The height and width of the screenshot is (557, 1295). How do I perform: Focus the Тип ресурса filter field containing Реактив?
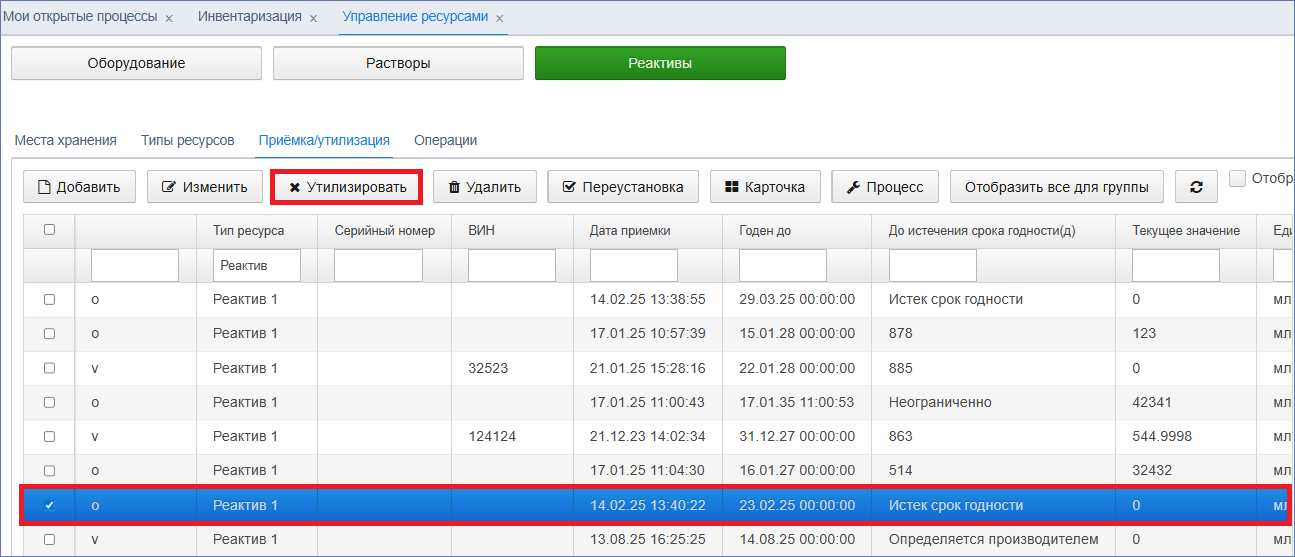[x=257, y=265]
